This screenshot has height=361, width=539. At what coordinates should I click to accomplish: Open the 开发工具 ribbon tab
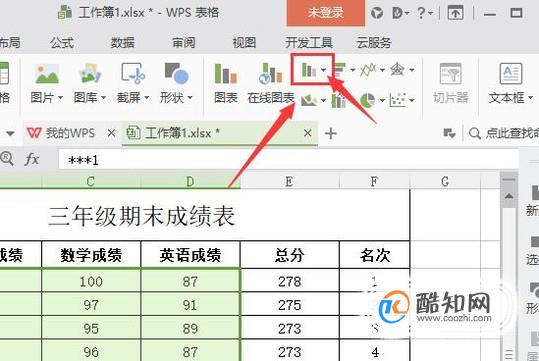point(309,43)
